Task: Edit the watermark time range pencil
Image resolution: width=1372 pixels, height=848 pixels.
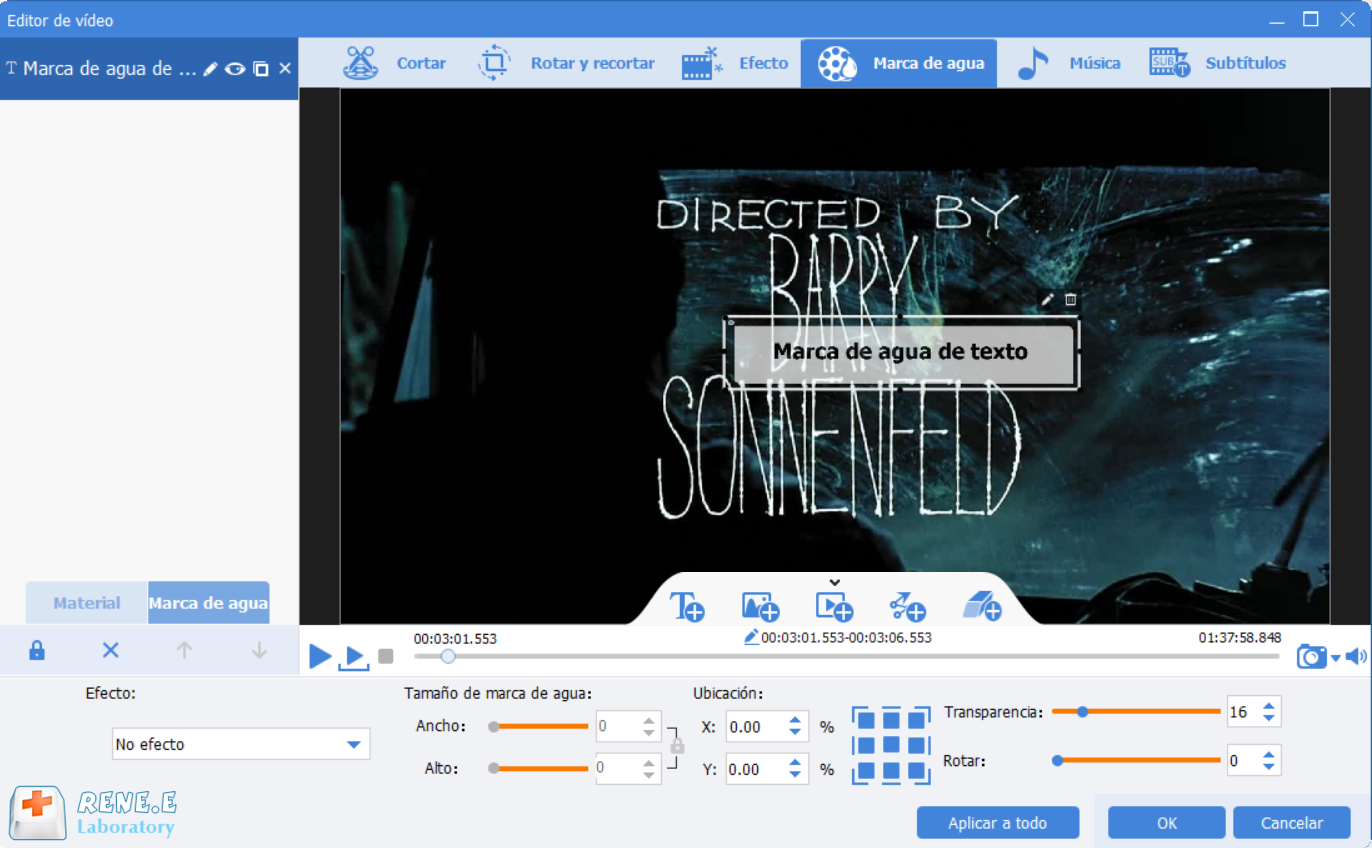Action: 752,638
